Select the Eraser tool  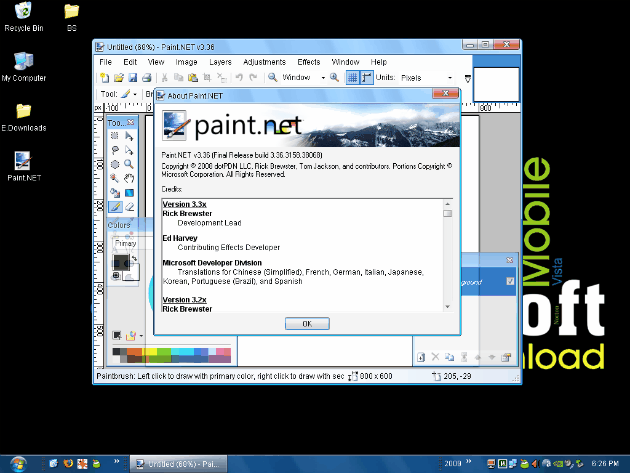[129, 207]
